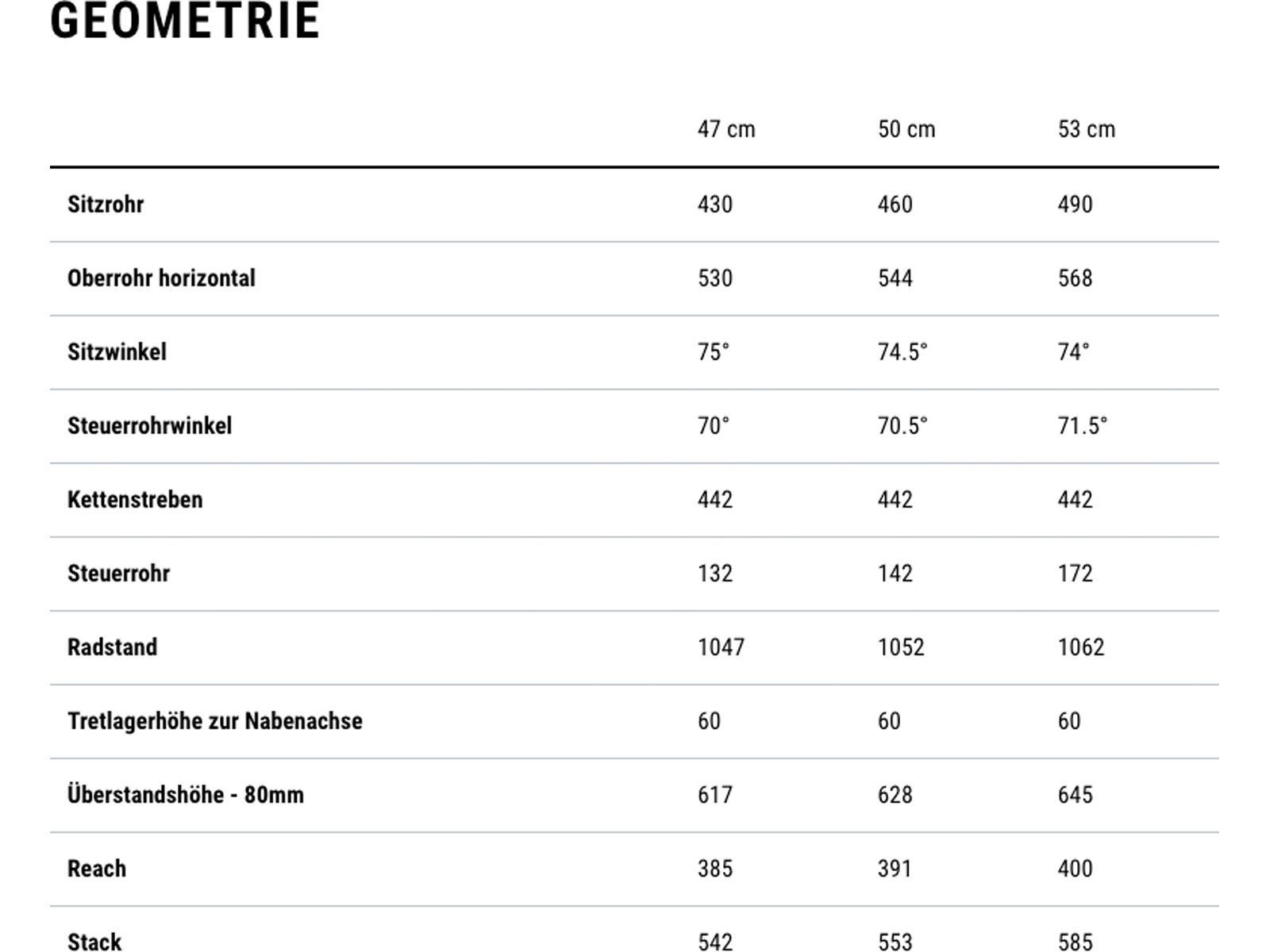Viewport: 1270px width, 952px height.
Task: Click the Reach row label
Action: [x=96, y=869]
